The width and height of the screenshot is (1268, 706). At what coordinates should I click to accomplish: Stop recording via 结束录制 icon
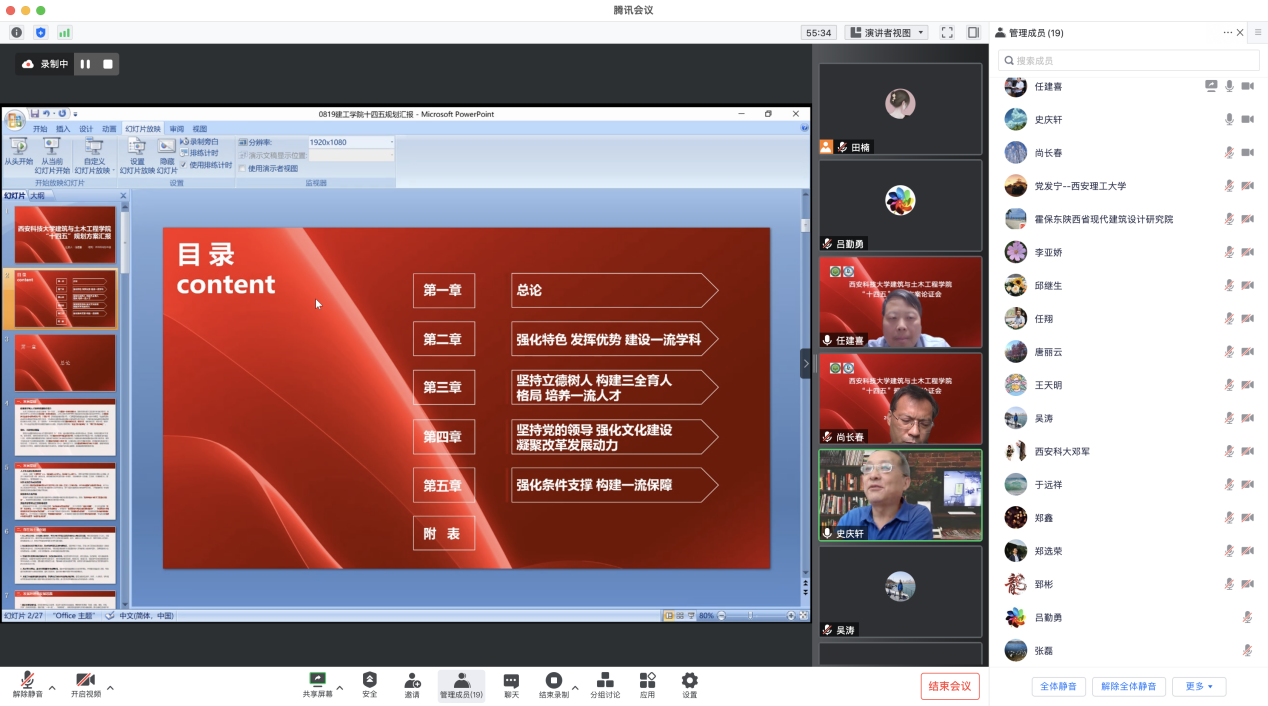click(553, 680)
